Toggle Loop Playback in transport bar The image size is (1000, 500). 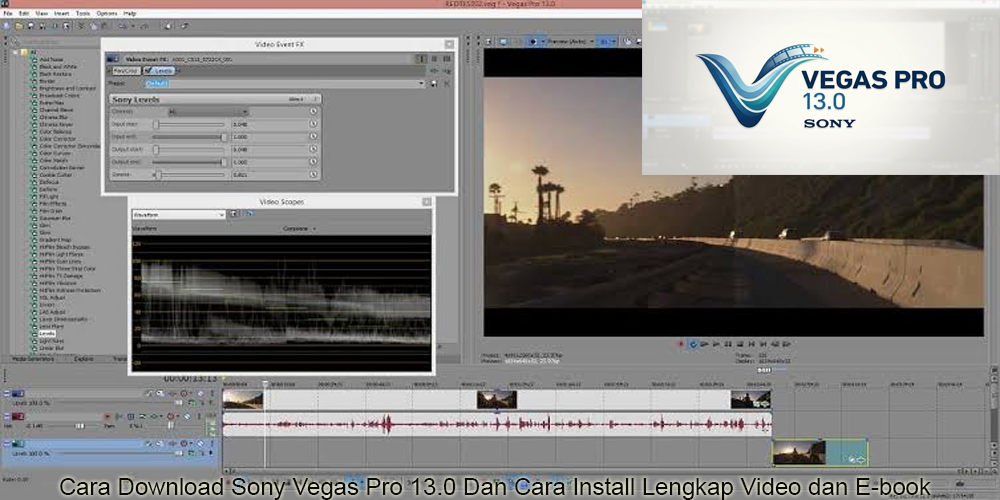tap(693, 344)
